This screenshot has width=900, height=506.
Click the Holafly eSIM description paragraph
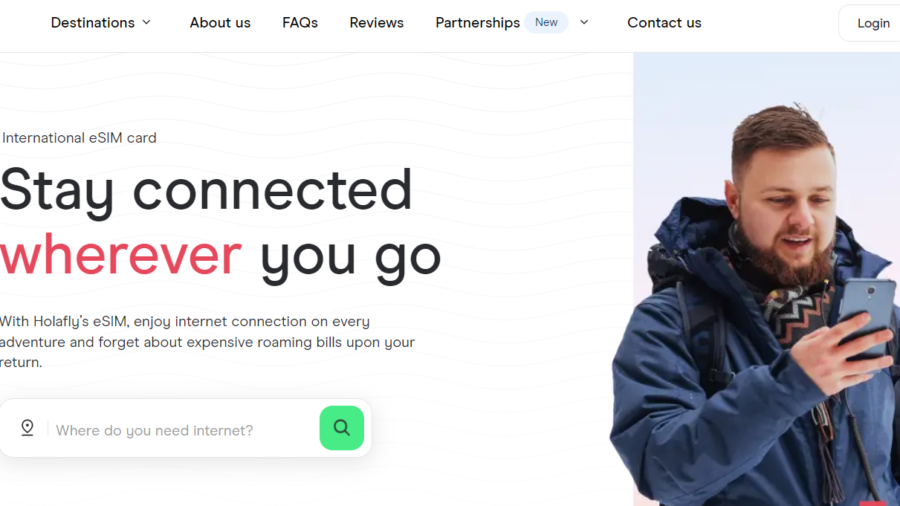tap(207, 342)
